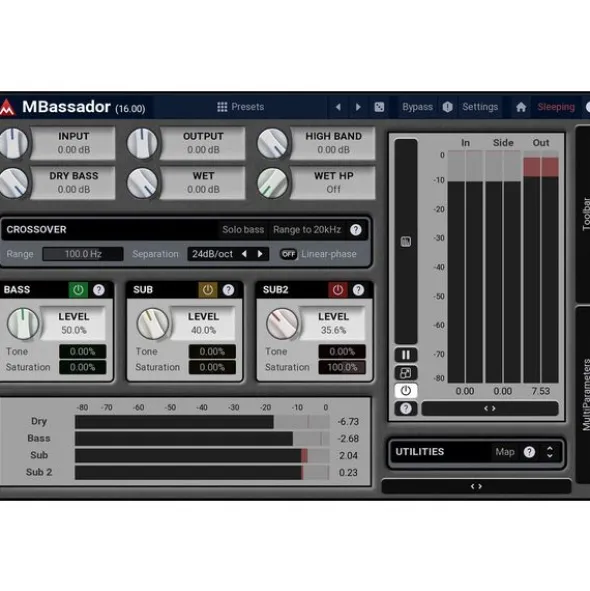Click the HIGH BAND knob
590x591 pixels.
(x=272, y=143)
